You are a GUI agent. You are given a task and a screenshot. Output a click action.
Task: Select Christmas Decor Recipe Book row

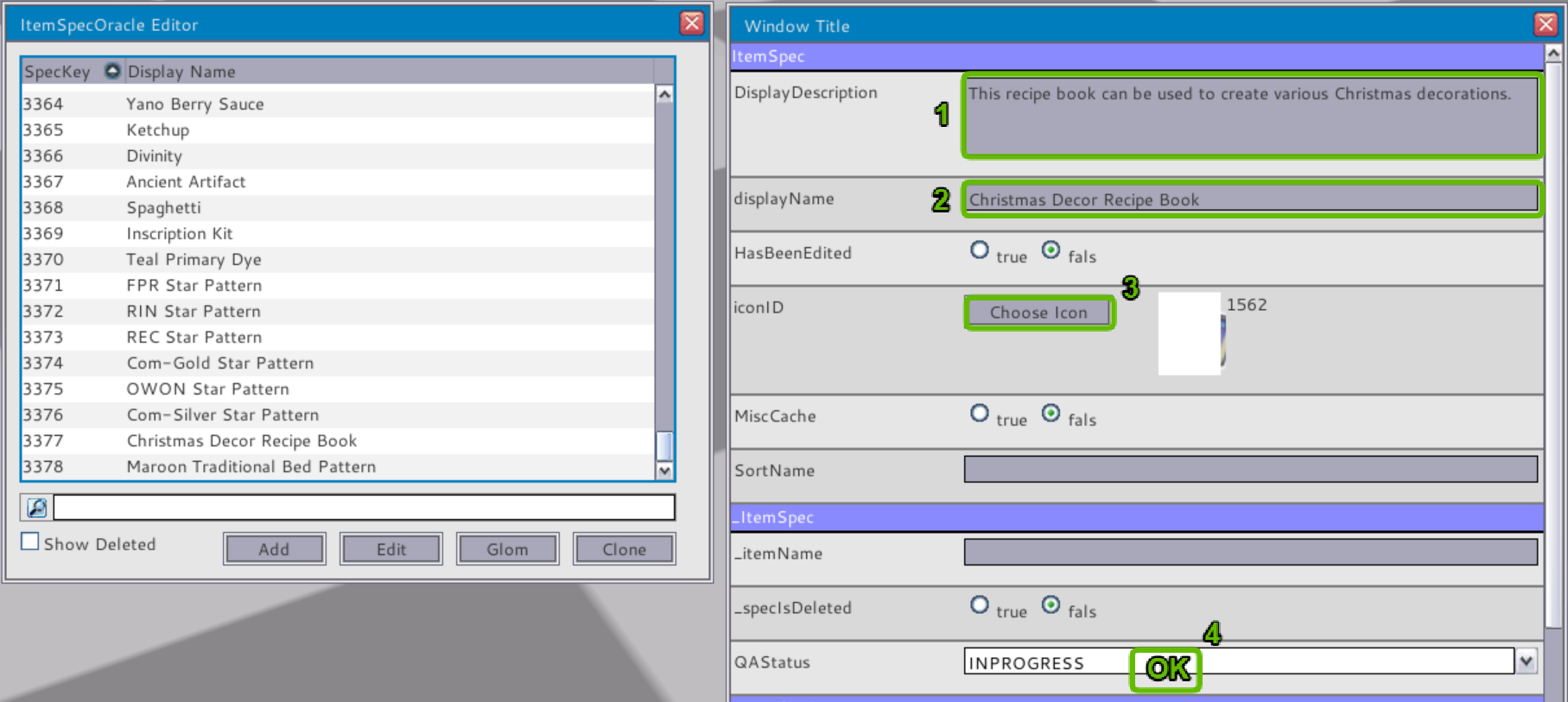coord(242,441)
